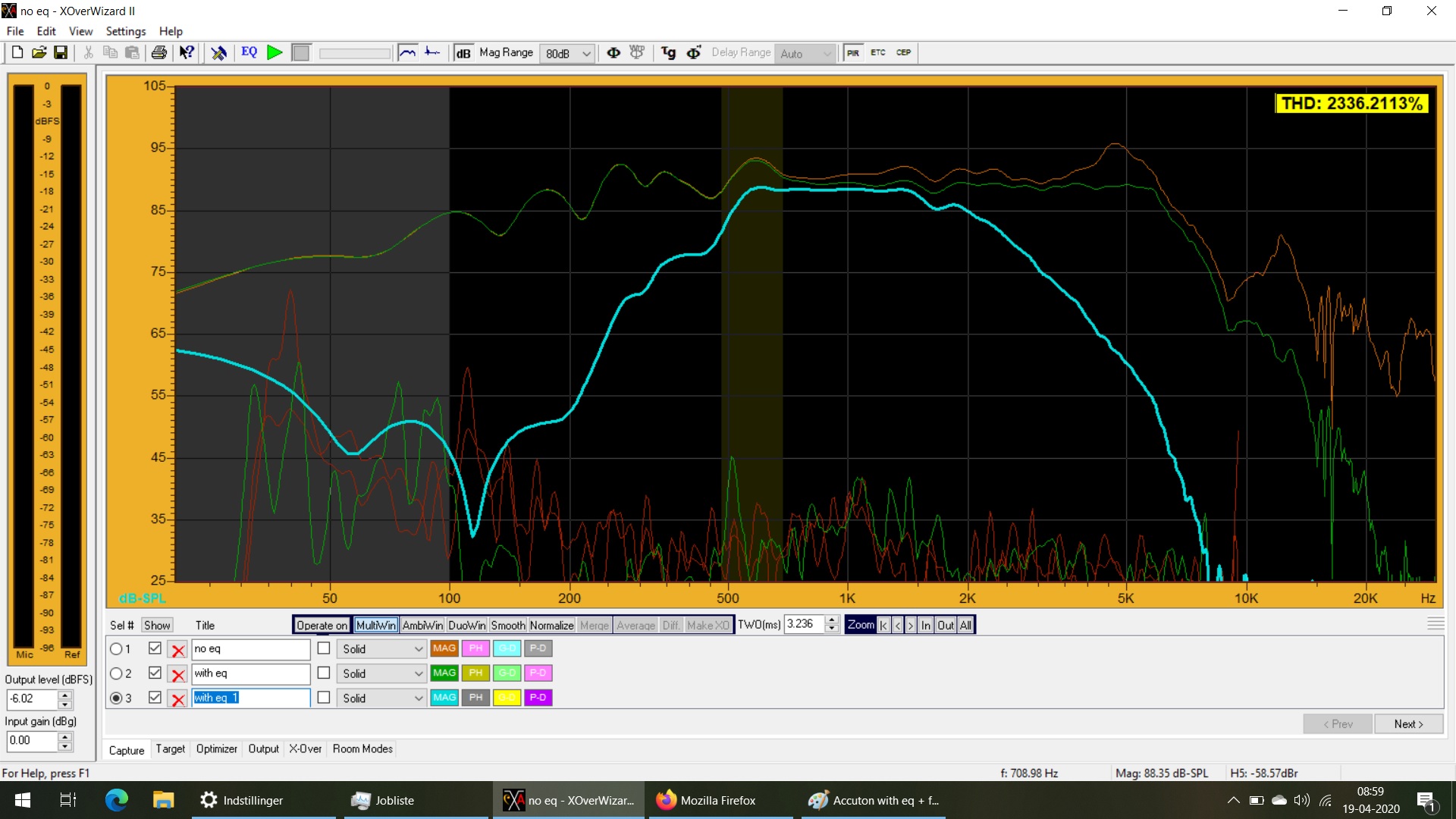Print using the printer icon

point(159,52)
